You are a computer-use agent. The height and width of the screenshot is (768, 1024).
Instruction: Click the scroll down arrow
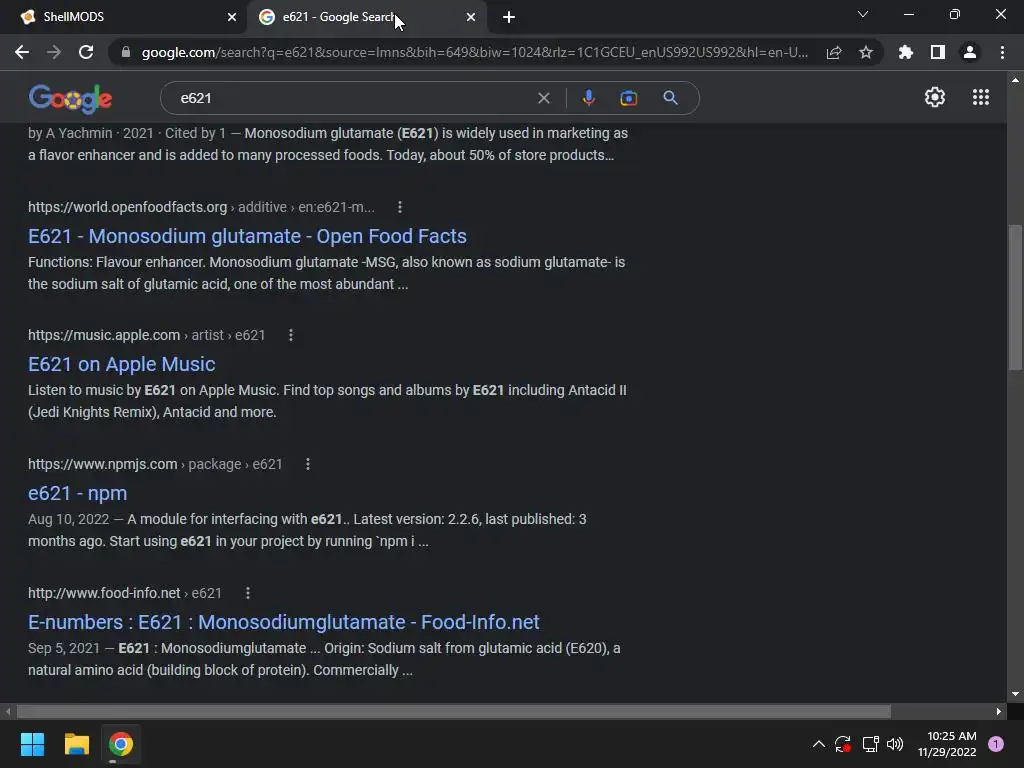(1015, 694)
